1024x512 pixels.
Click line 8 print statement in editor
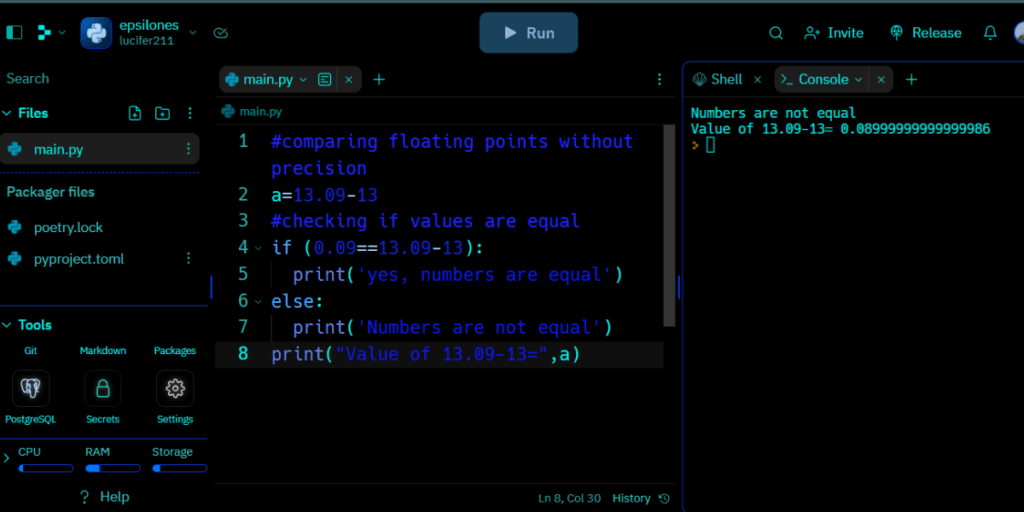pyautogui.click(x=426, y=355)
